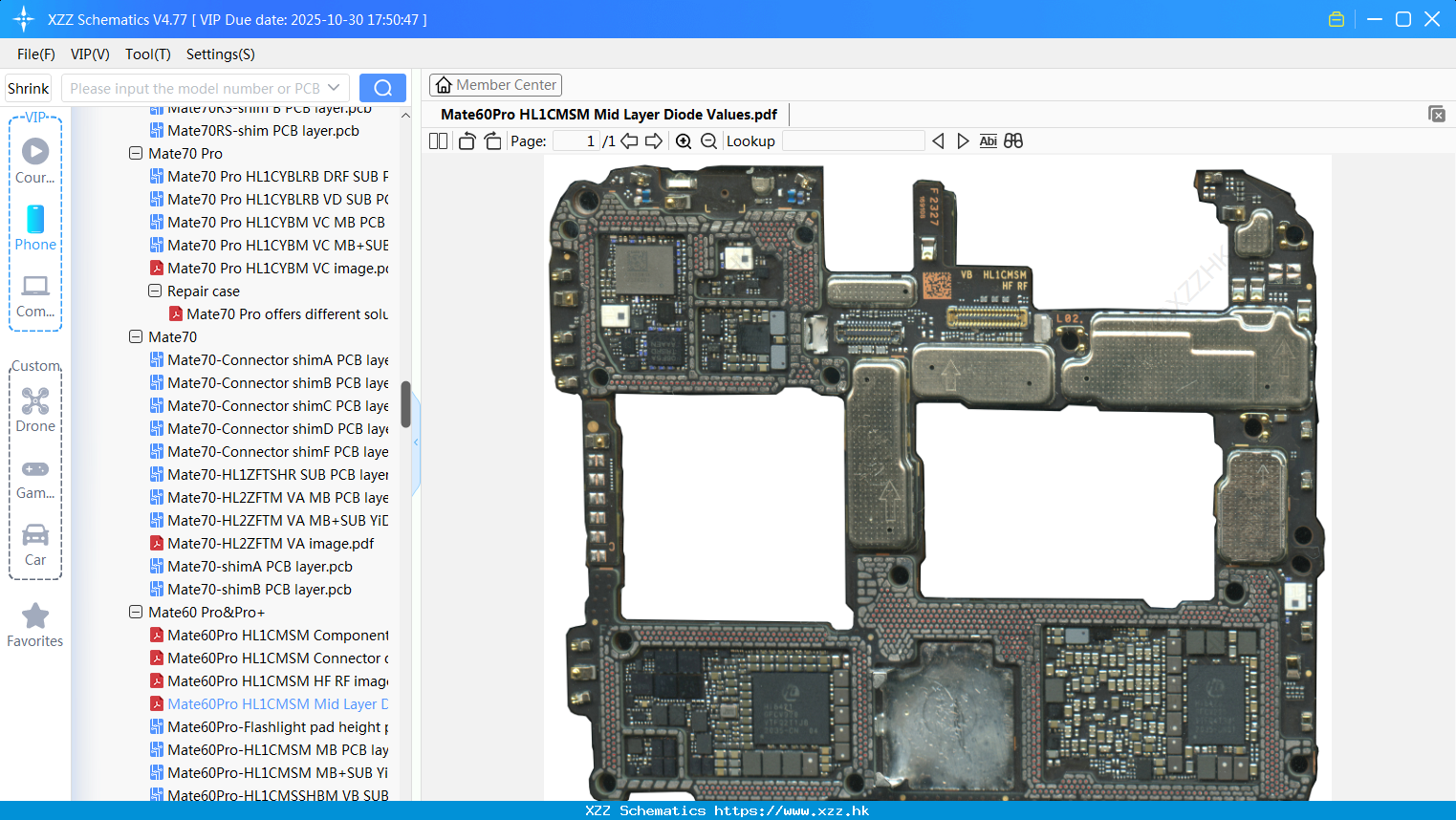
Task: Find next lookup result triangle
Action: point(963,140)
